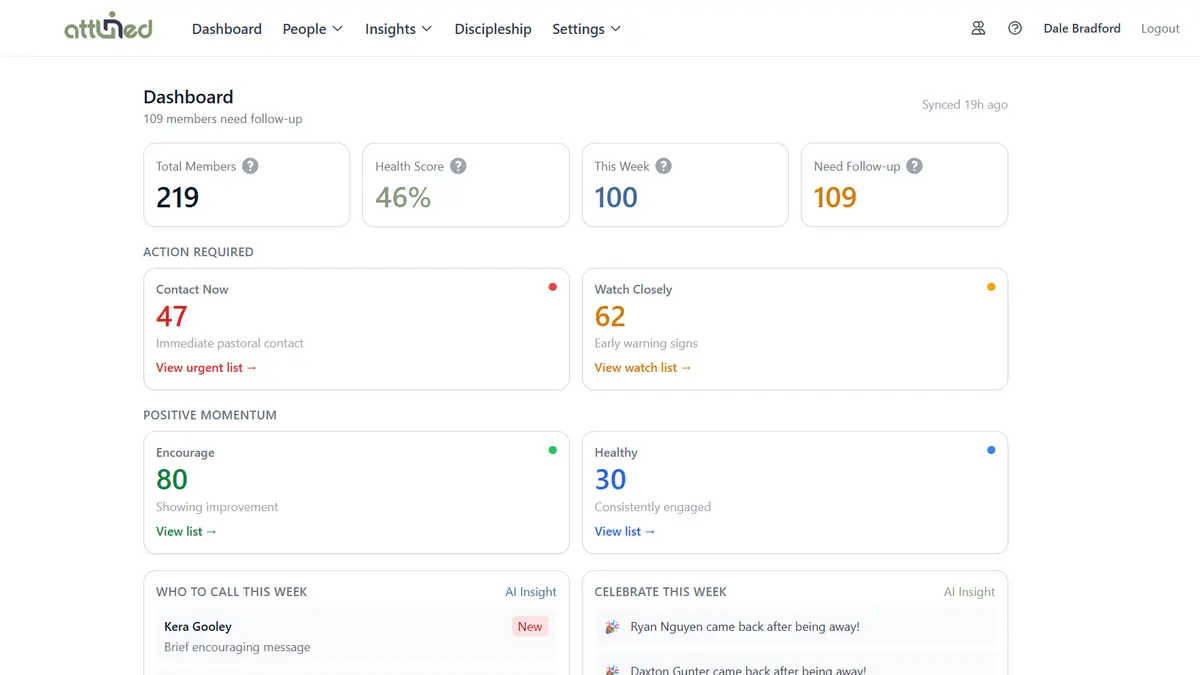Click Ryan Nguyen came back message
The width and height of the screenshot is (1200, 675).
click(x=745, y=627)
